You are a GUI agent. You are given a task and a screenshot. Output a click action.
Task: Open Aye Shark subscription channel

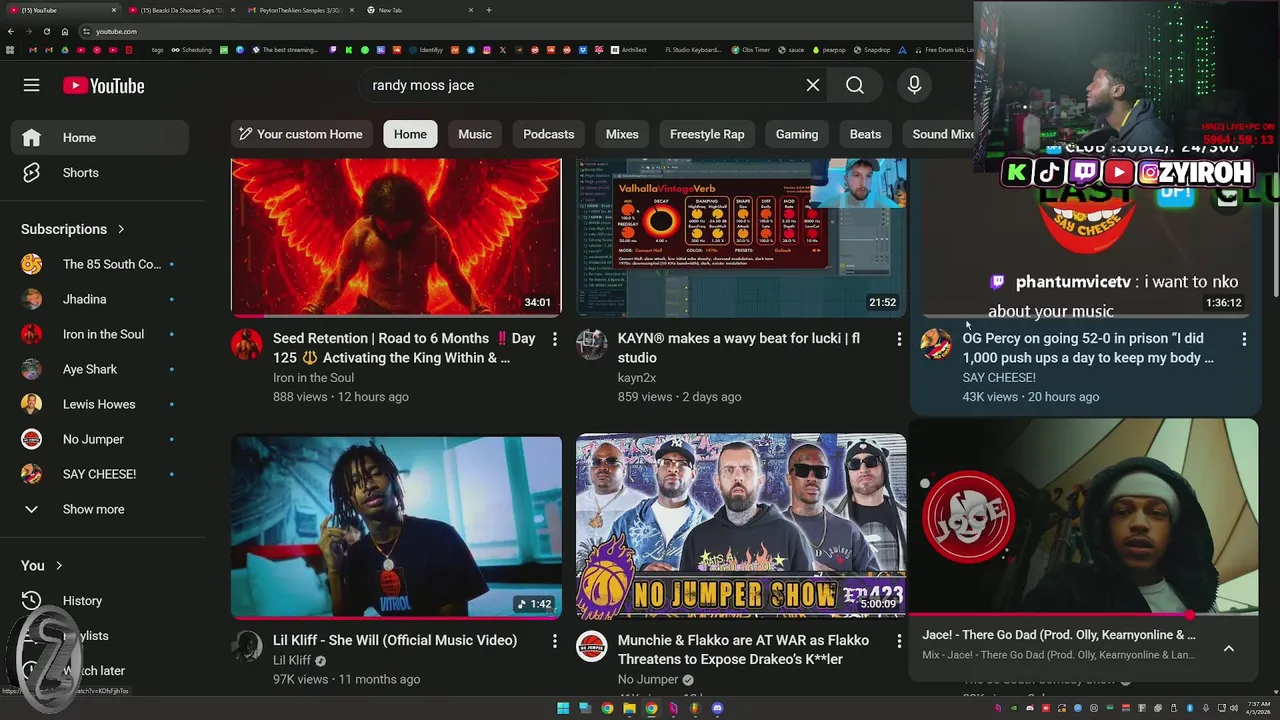tap(100, 369)
